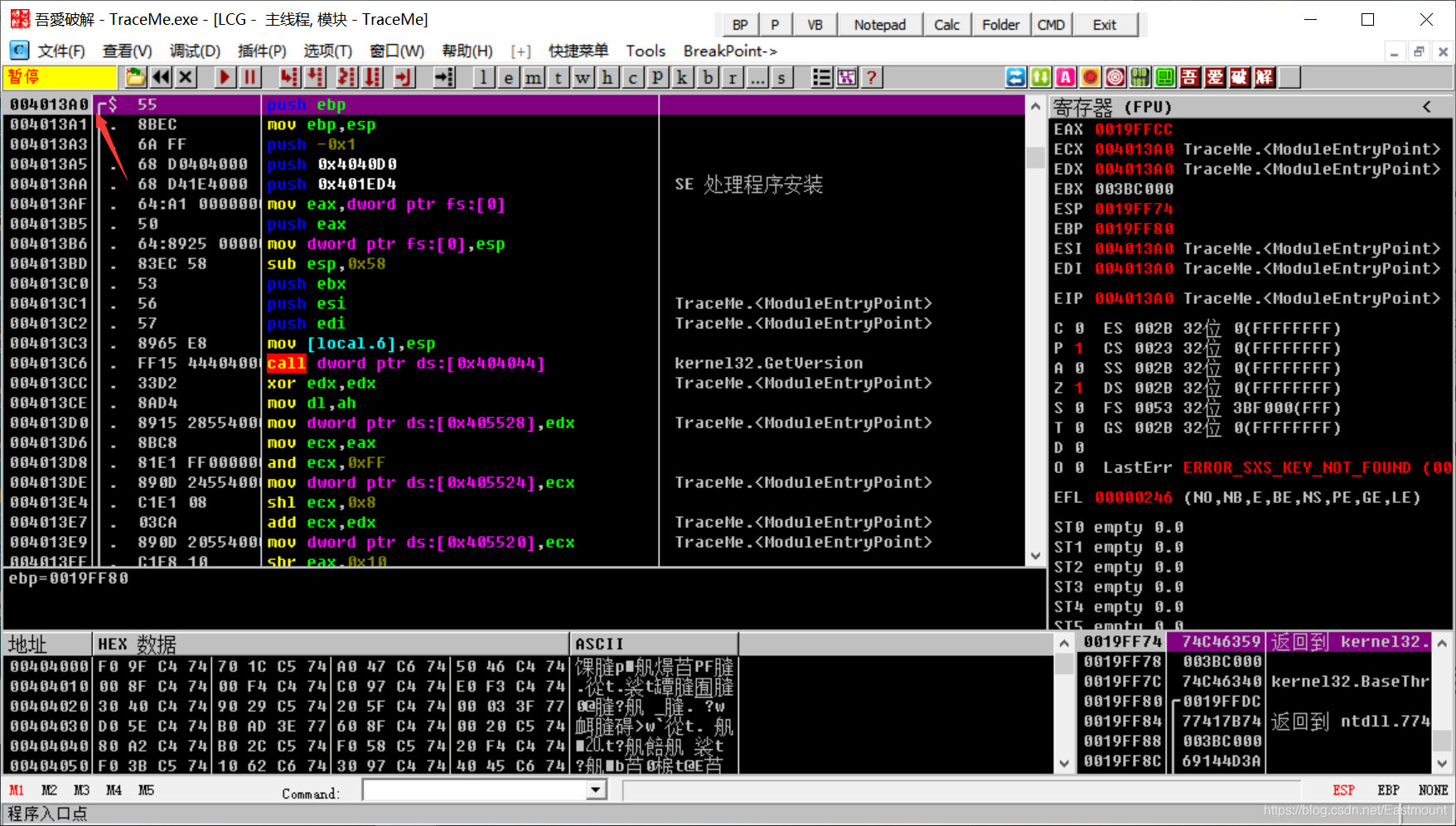Image resolution: width=1456 pixels, height=826 pixels.
Task: Open the 查看(V) menu
Action: [x=128, y=51]
